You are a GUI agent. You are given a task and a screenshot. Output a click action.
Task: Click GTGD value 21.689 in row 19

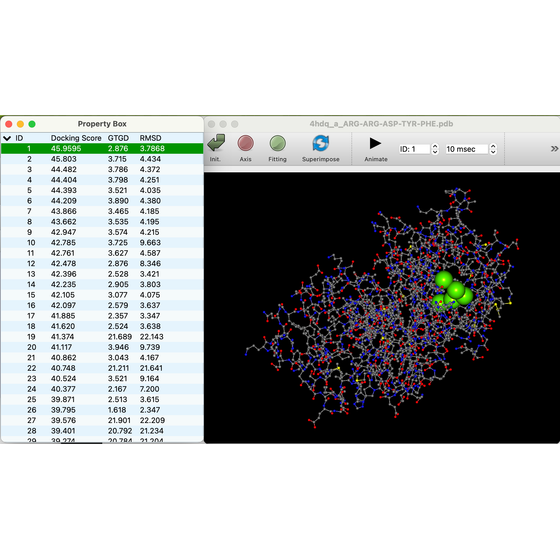120,337
